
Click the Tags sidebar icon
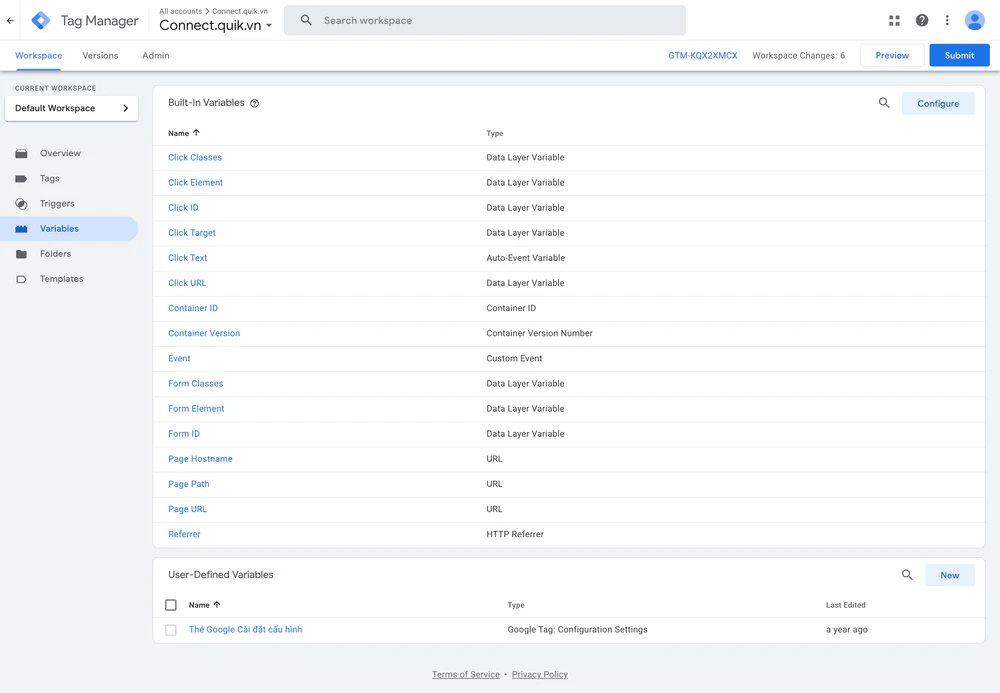click(x=21, y=179)
